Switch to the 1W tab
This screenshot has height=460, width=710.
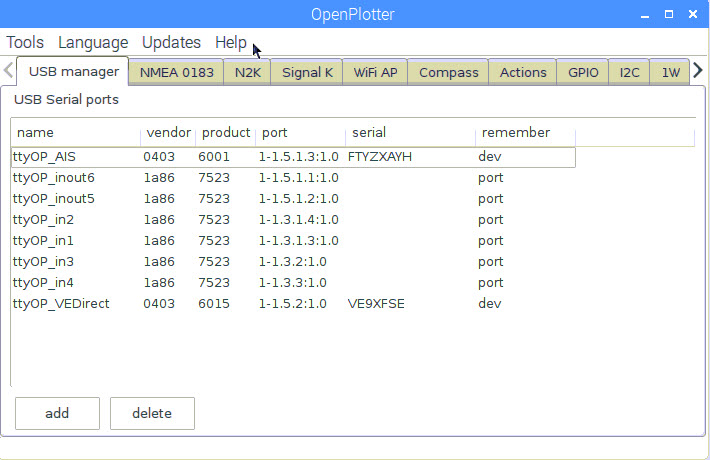point(670,72)
